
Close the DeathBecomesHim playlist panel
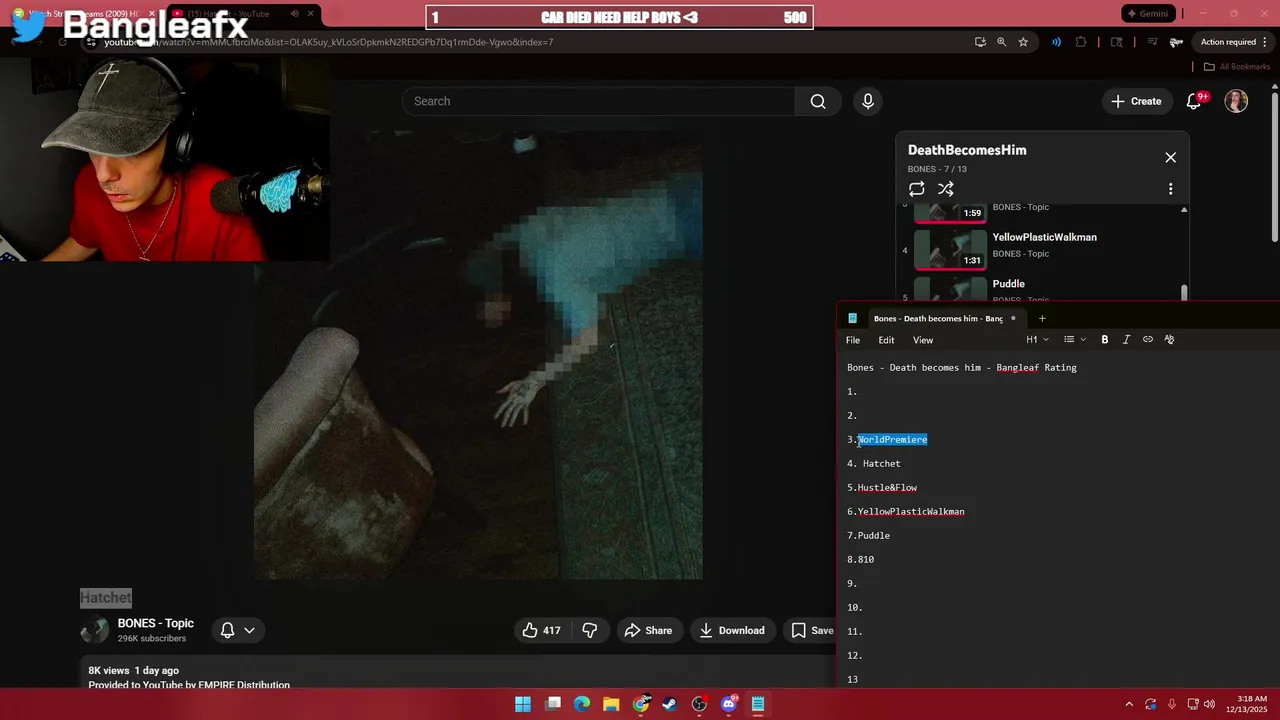tap(1170, 157)
